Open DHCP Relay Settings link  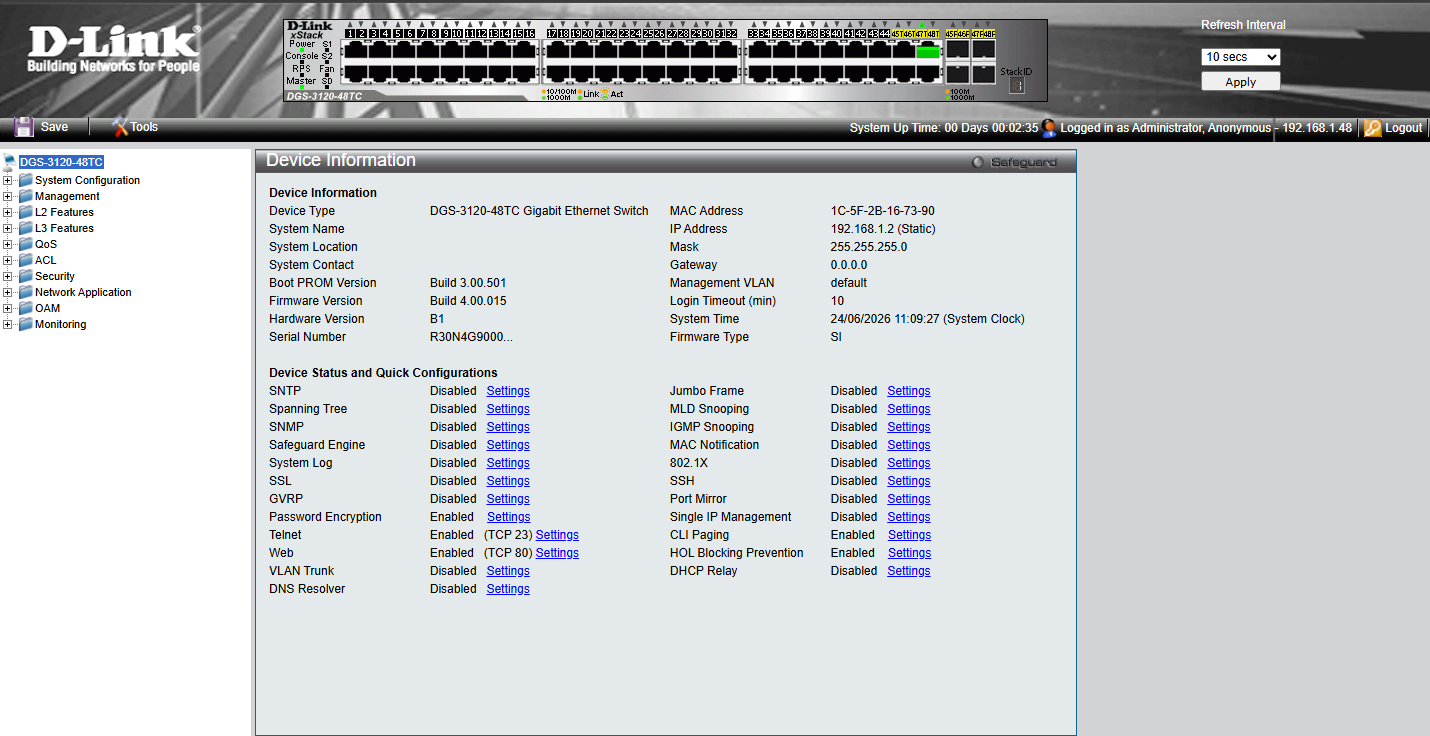[909, 571]
